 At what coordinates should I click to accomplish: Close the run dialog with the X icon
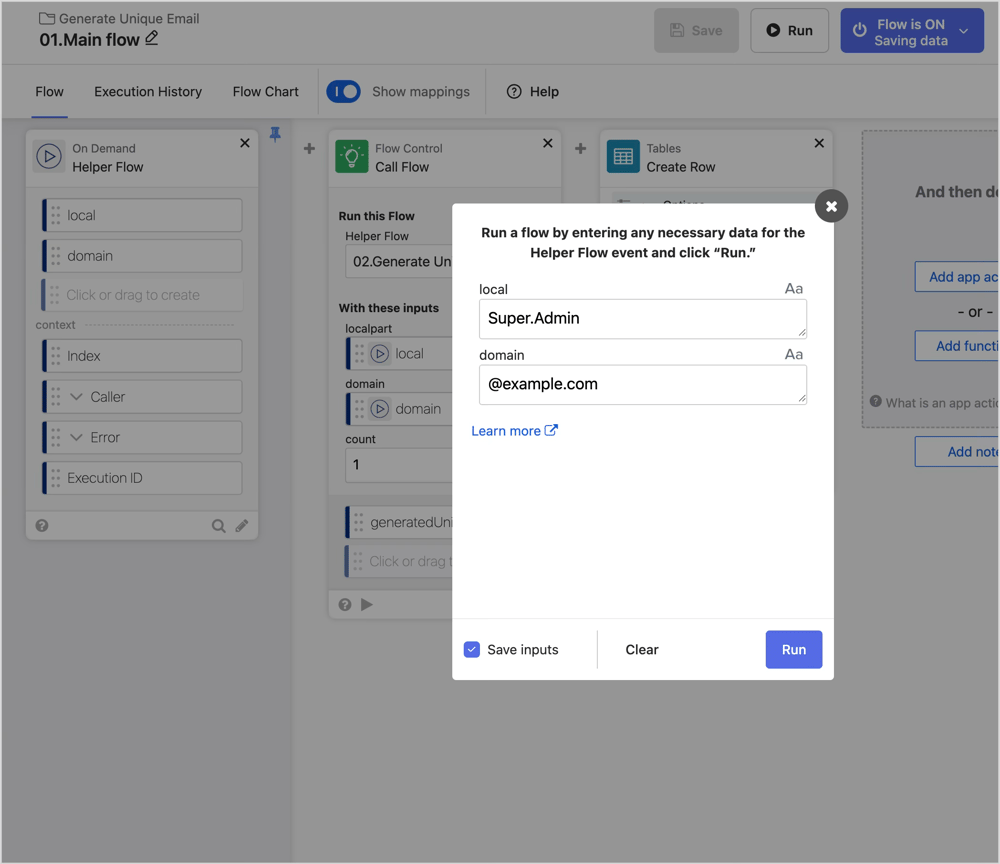coord(831,206)
